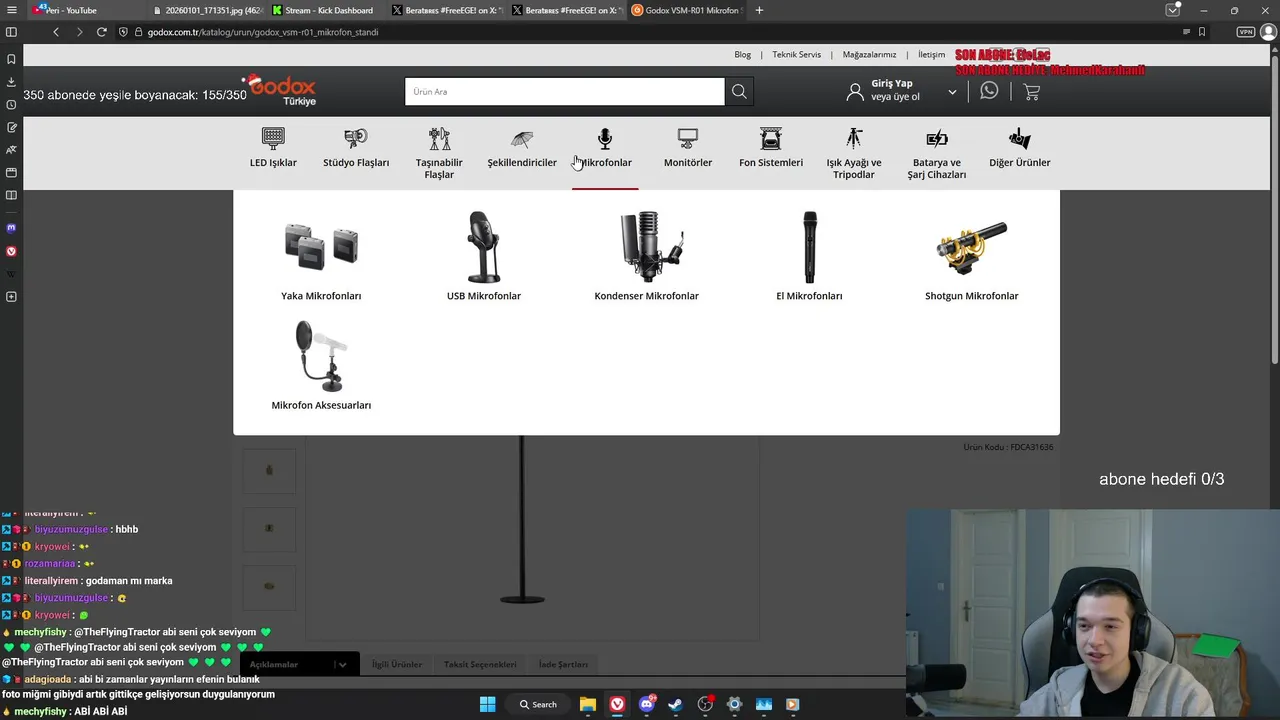Open the Windows Start menu
This screenshot has height=720, width=1280.
click(487, 704)
